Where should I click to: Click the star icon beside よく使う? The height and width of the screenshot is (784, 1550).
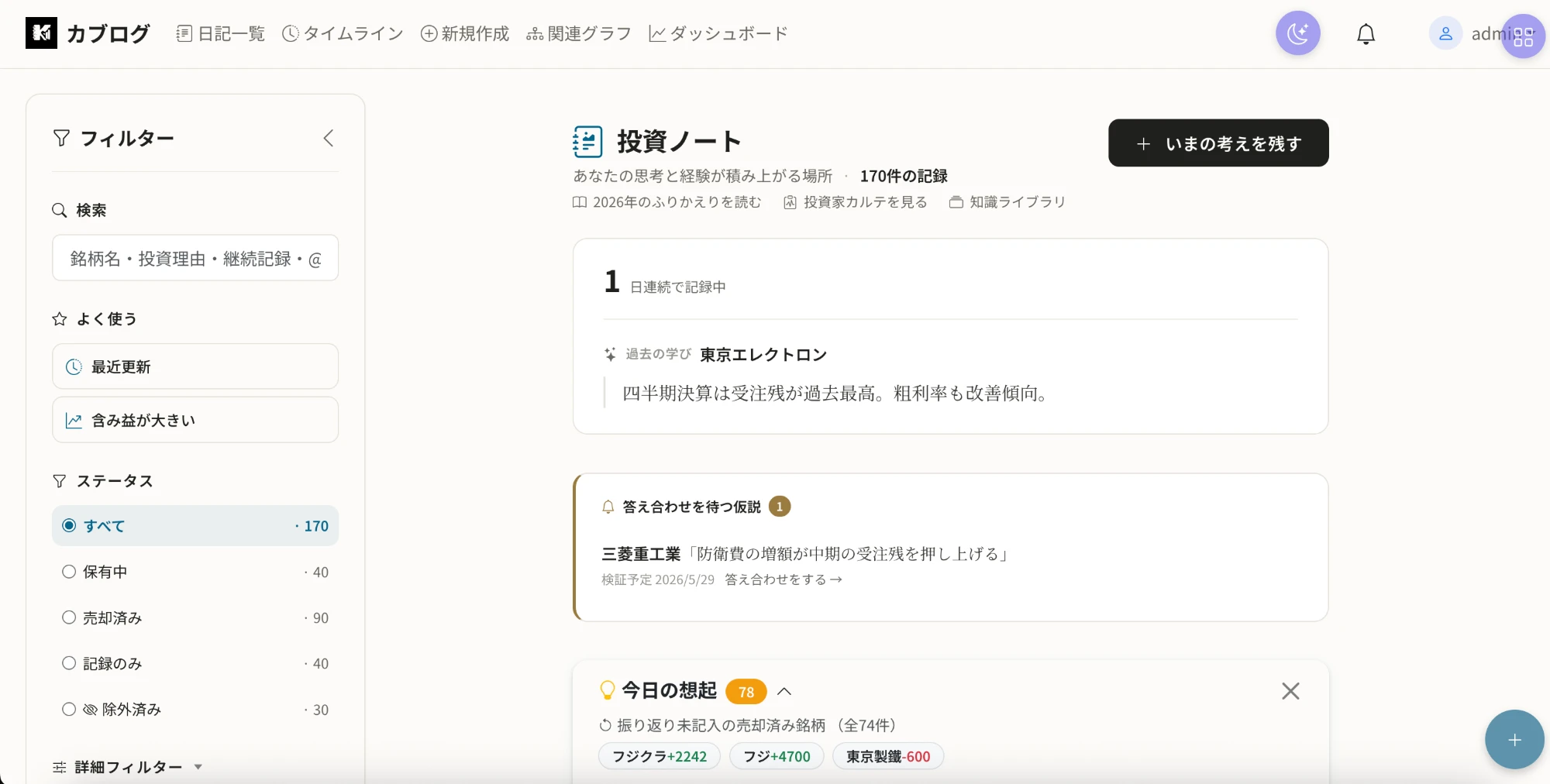pyautogui.click(x=60, y=318)
